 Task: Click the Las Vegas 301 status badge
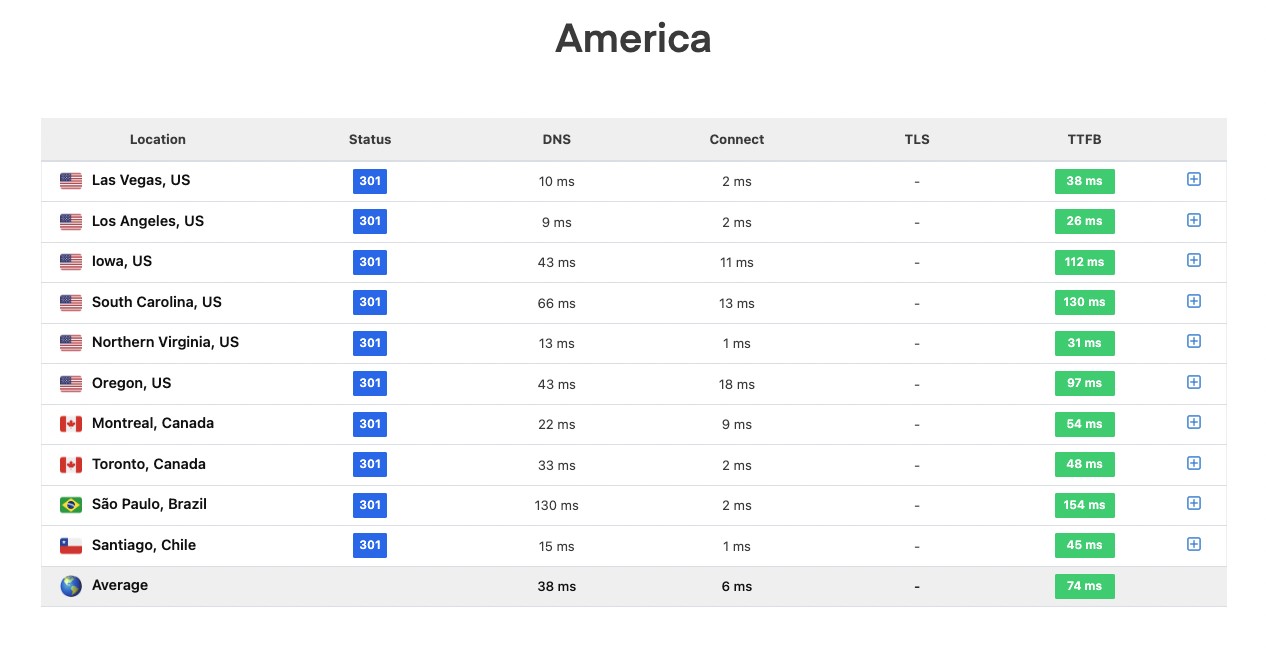(370, 181)
